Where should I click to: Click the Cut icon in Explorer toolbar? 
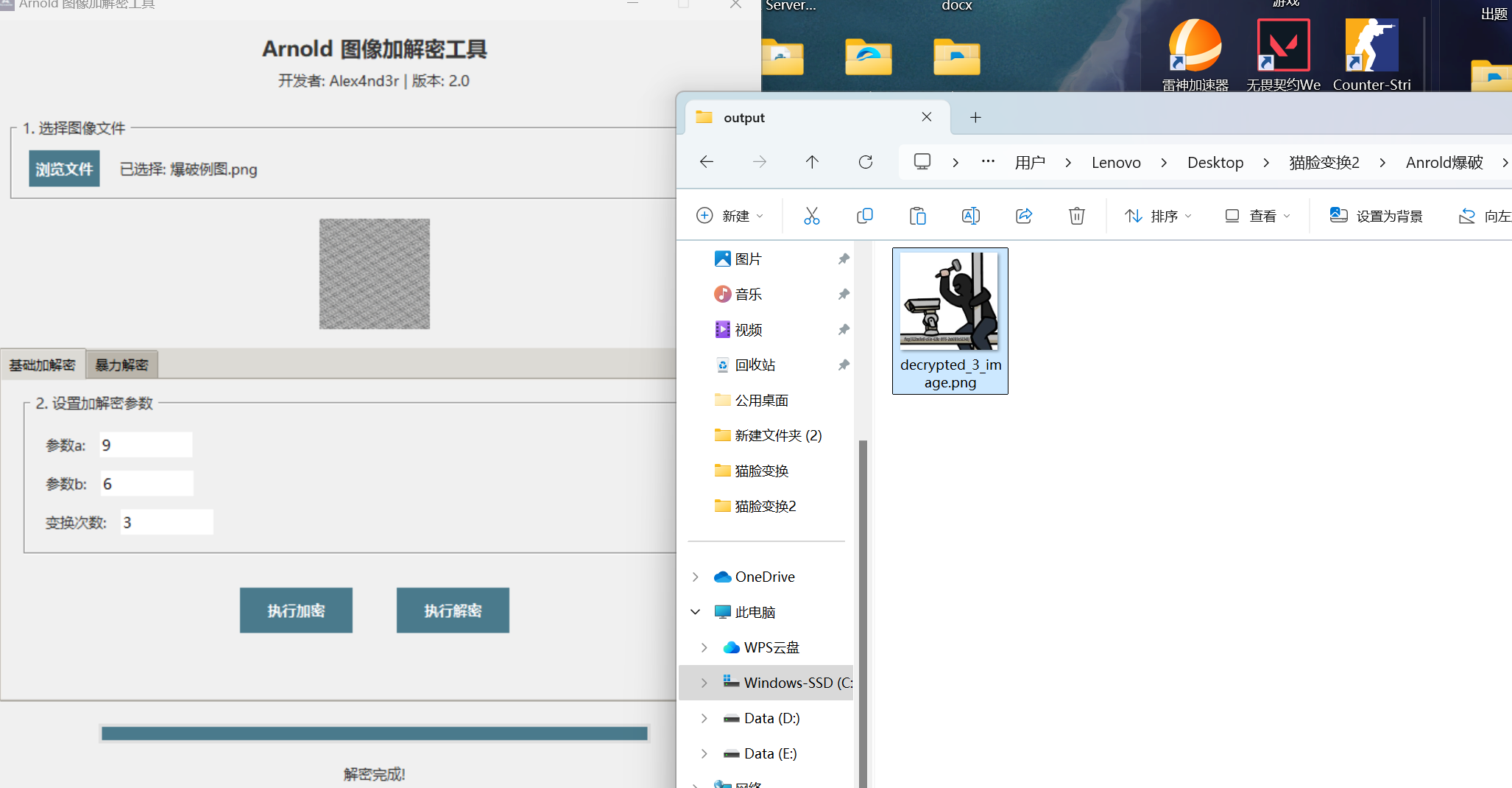pyautogui.click(x=812, y=215)
